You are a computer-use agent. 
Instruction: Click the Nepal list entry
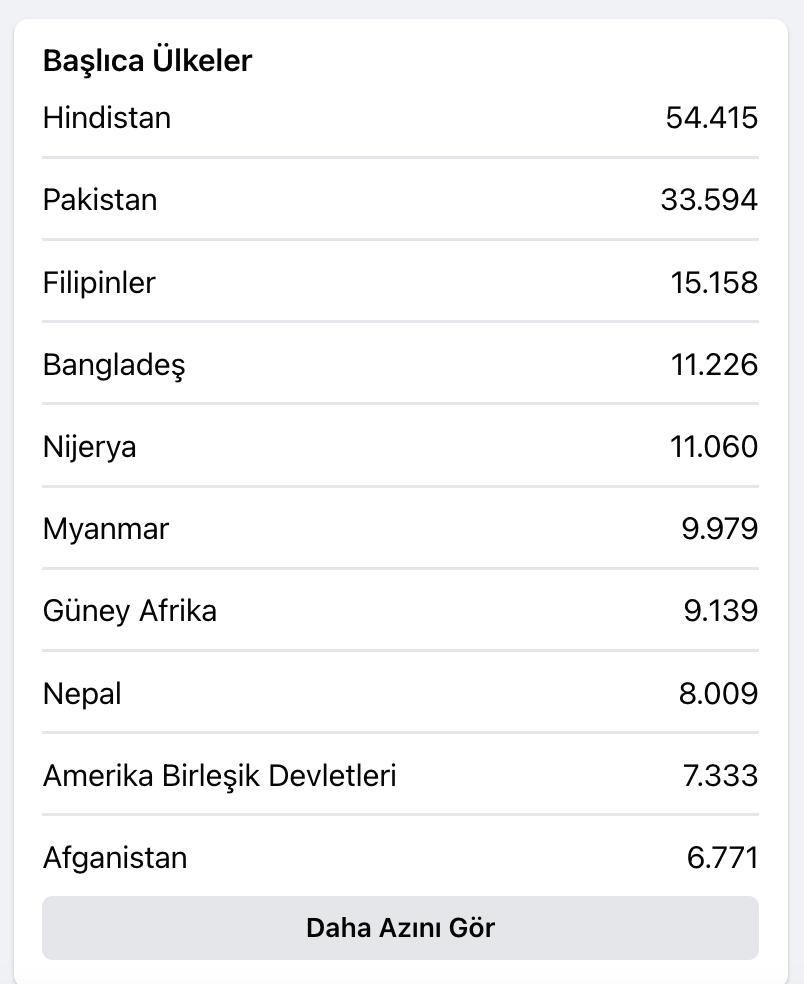coord(400,693)
